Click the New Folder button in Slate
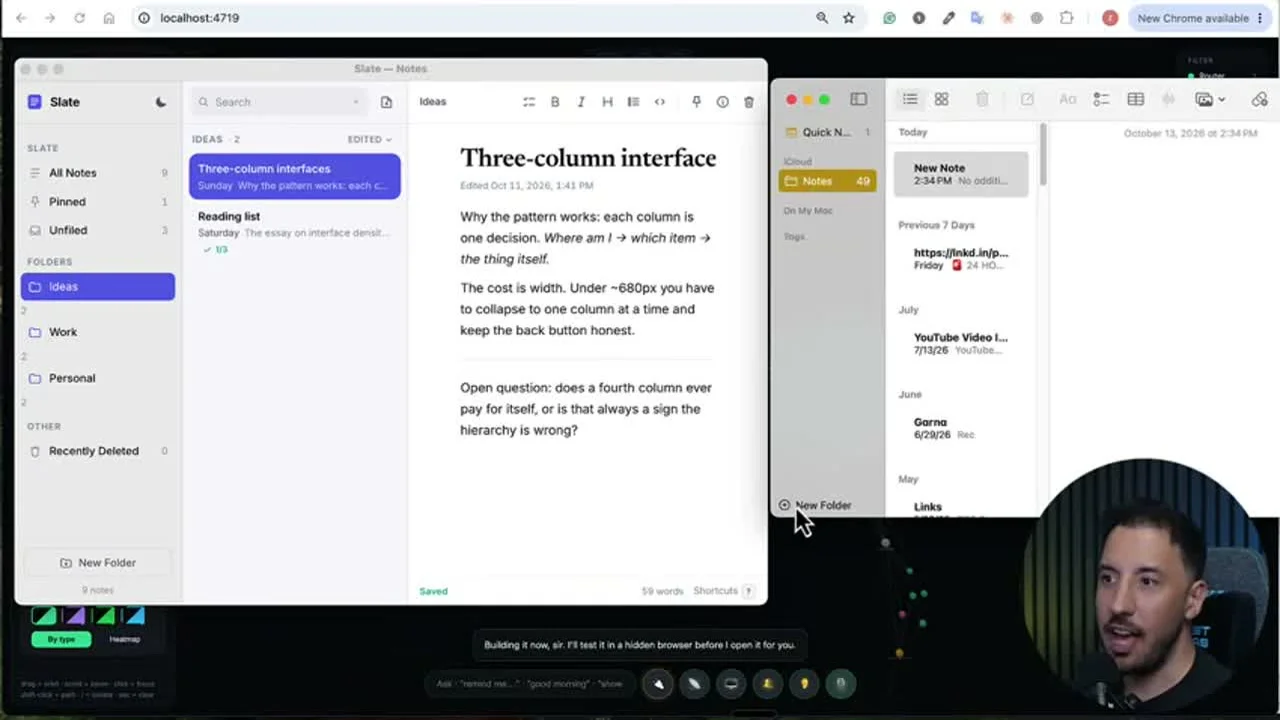The width and height of the screenshot is (1280, 720). point(98,563)
